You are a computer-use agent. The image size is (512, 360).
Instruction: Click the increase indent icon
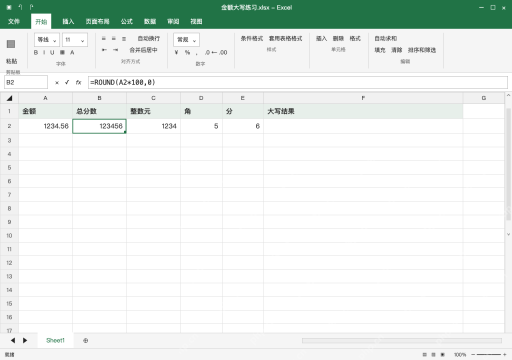[115, 50]
